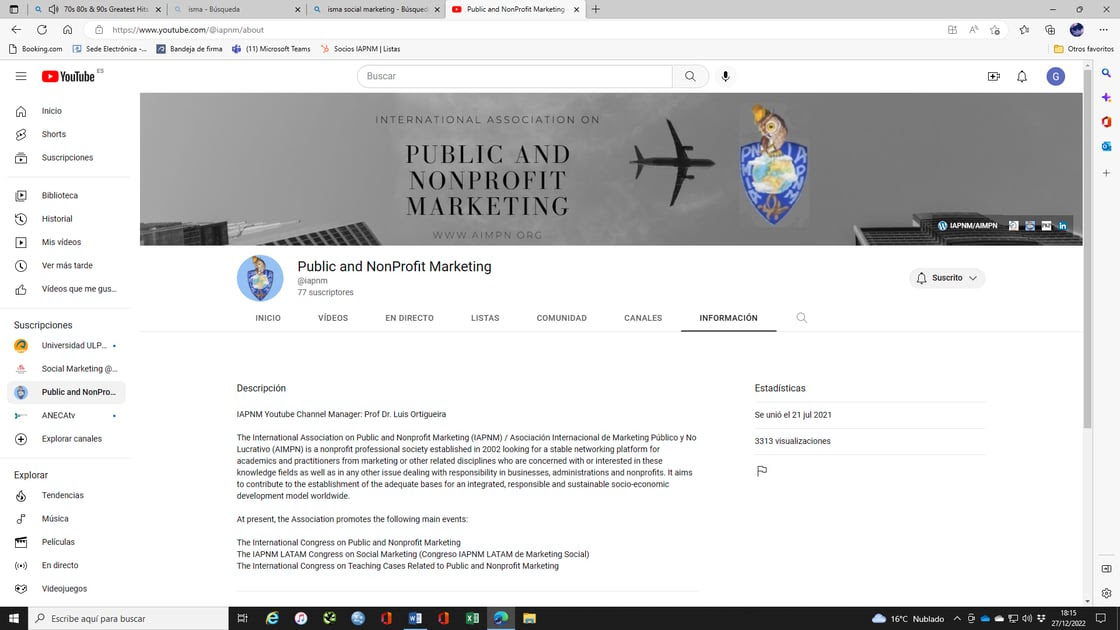Image resolution: width=1120 pixels, height=630 pixels.
Task: Click the Windows taskbar search box
Action: point(128,619)
